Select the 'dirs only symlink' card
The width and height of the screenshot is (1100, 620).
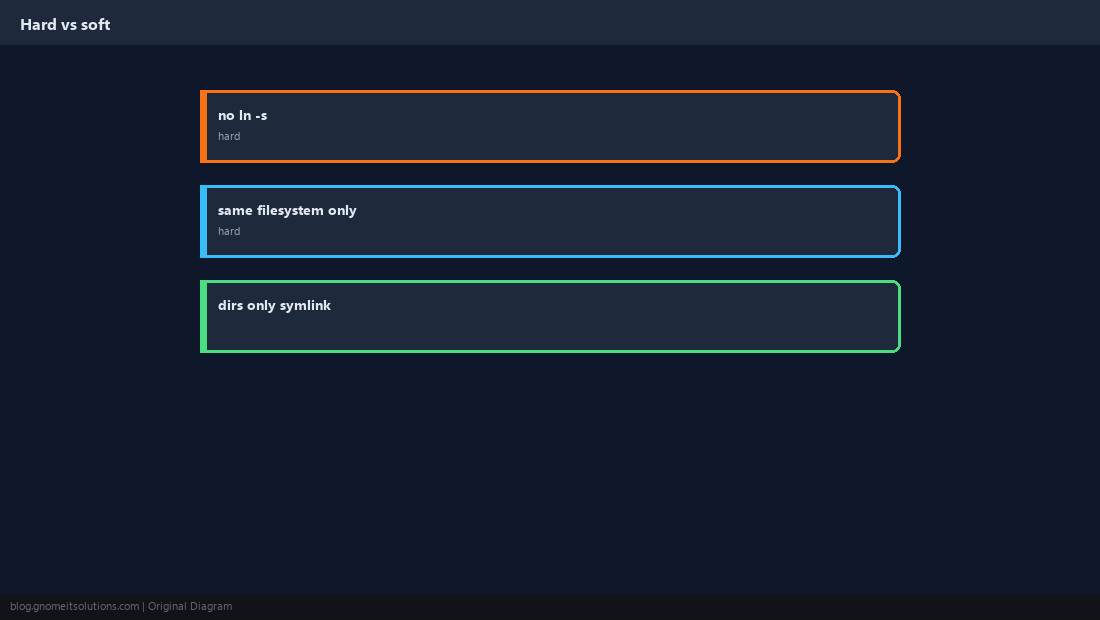pos(550,316)
